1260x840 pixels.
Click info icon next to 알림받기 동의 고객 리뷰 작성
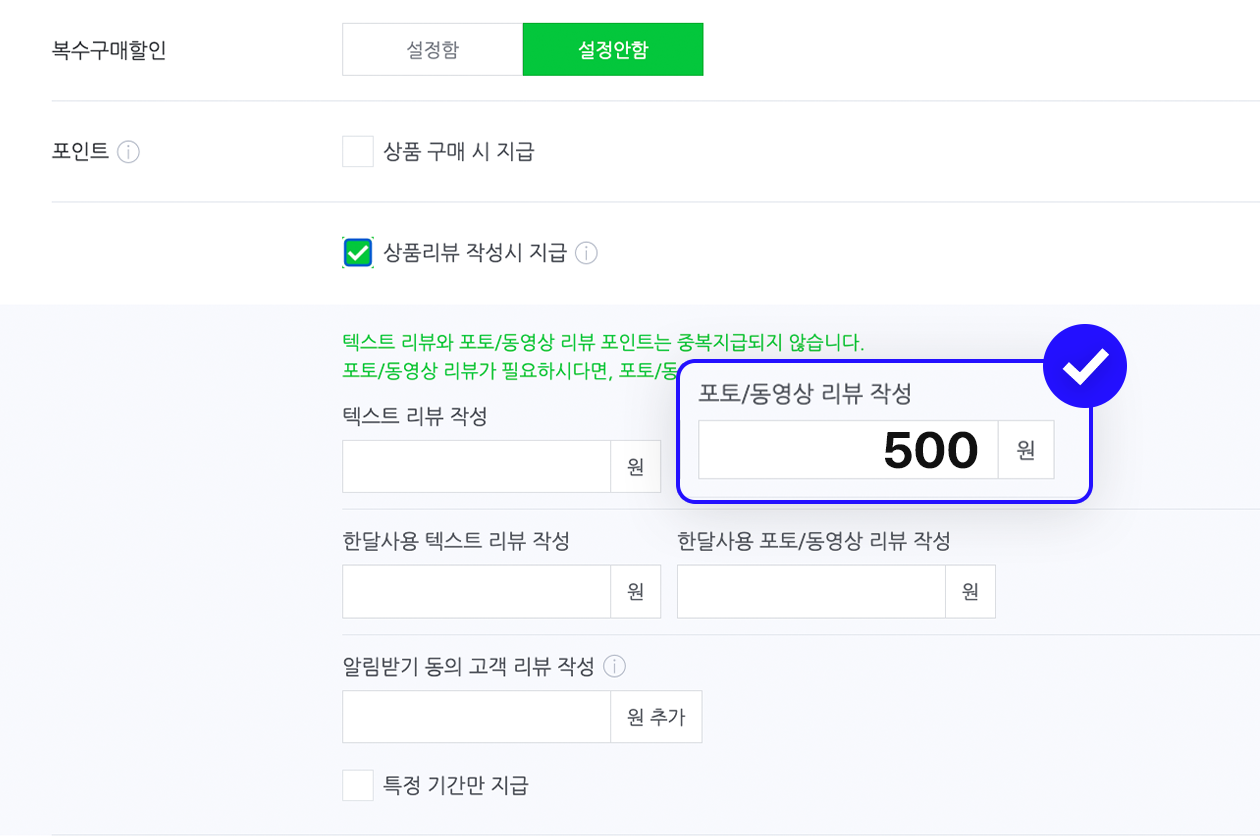[x=614, y=666]
